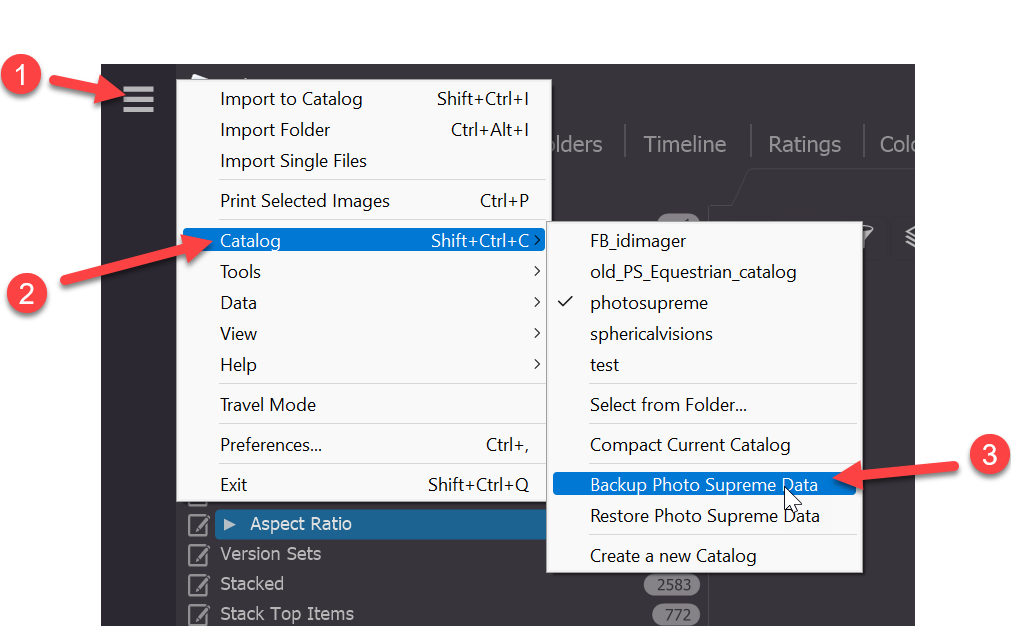The image size is (1011, 626).
Task: Expand the Help submenu
Action: coord(364,364)
